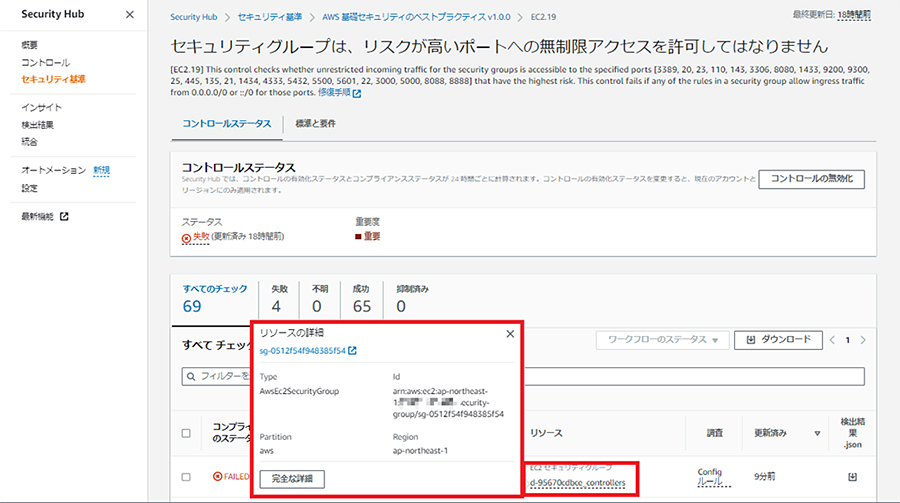Sort by 更新済み column arrow
This screenshot has height=503, width=900.
click(817, 434)
